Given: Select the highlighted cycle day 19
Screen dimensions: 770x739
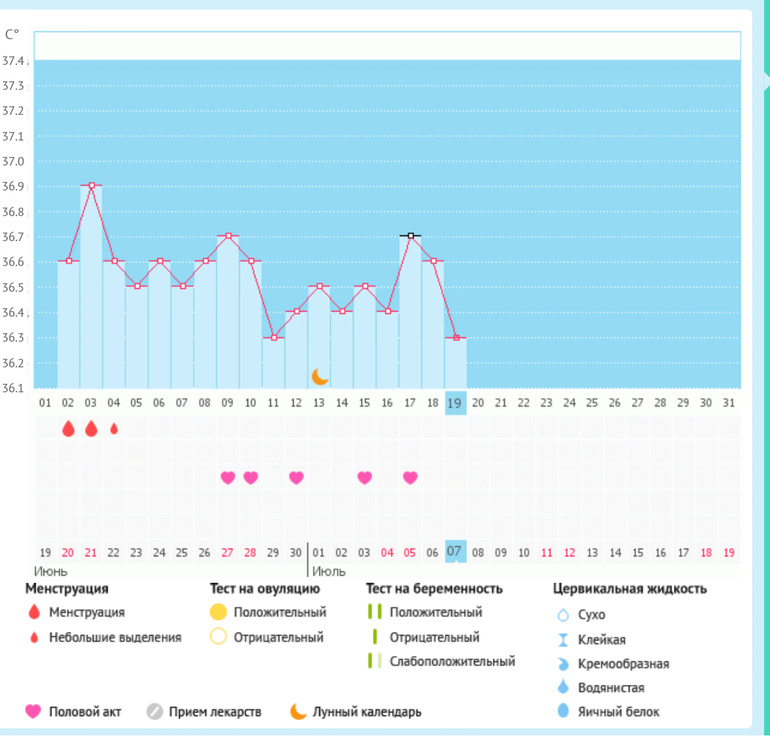Looking at the screenshot, I should pyautogui.click(x=455, y=402).
